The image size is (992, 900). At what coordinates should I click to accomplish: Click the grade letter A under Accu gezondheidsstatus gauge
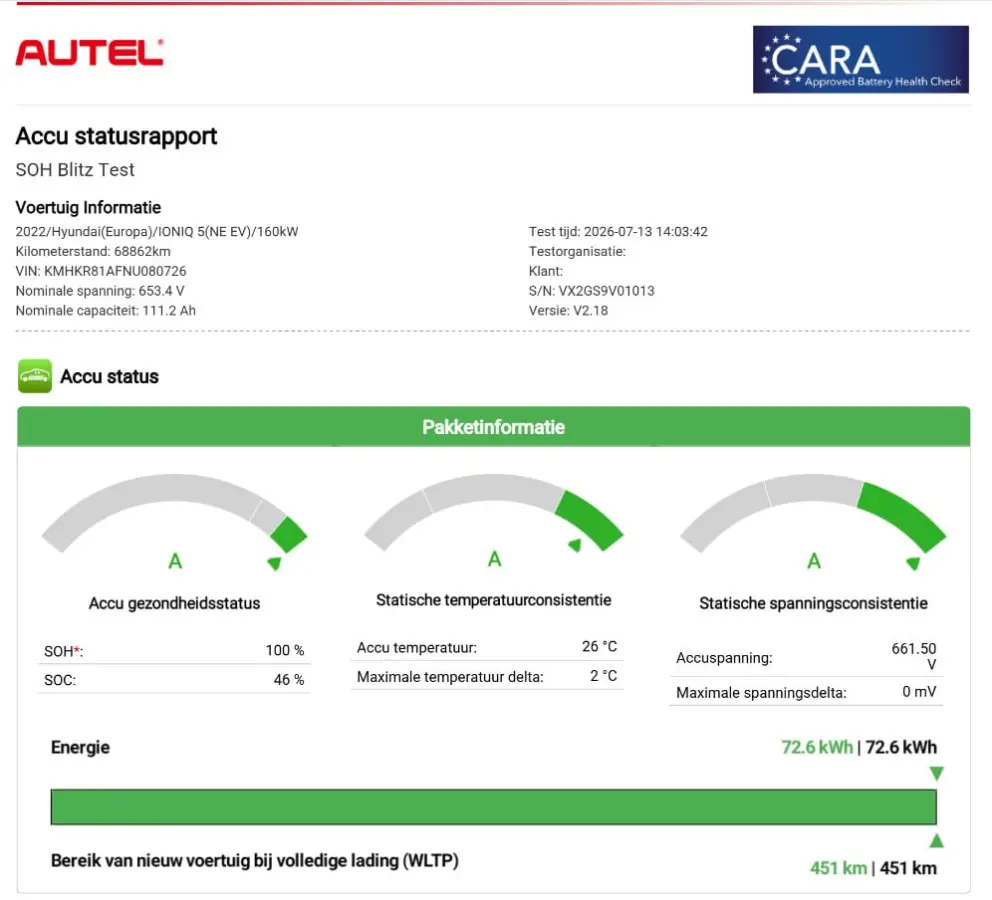click(175, 561)
